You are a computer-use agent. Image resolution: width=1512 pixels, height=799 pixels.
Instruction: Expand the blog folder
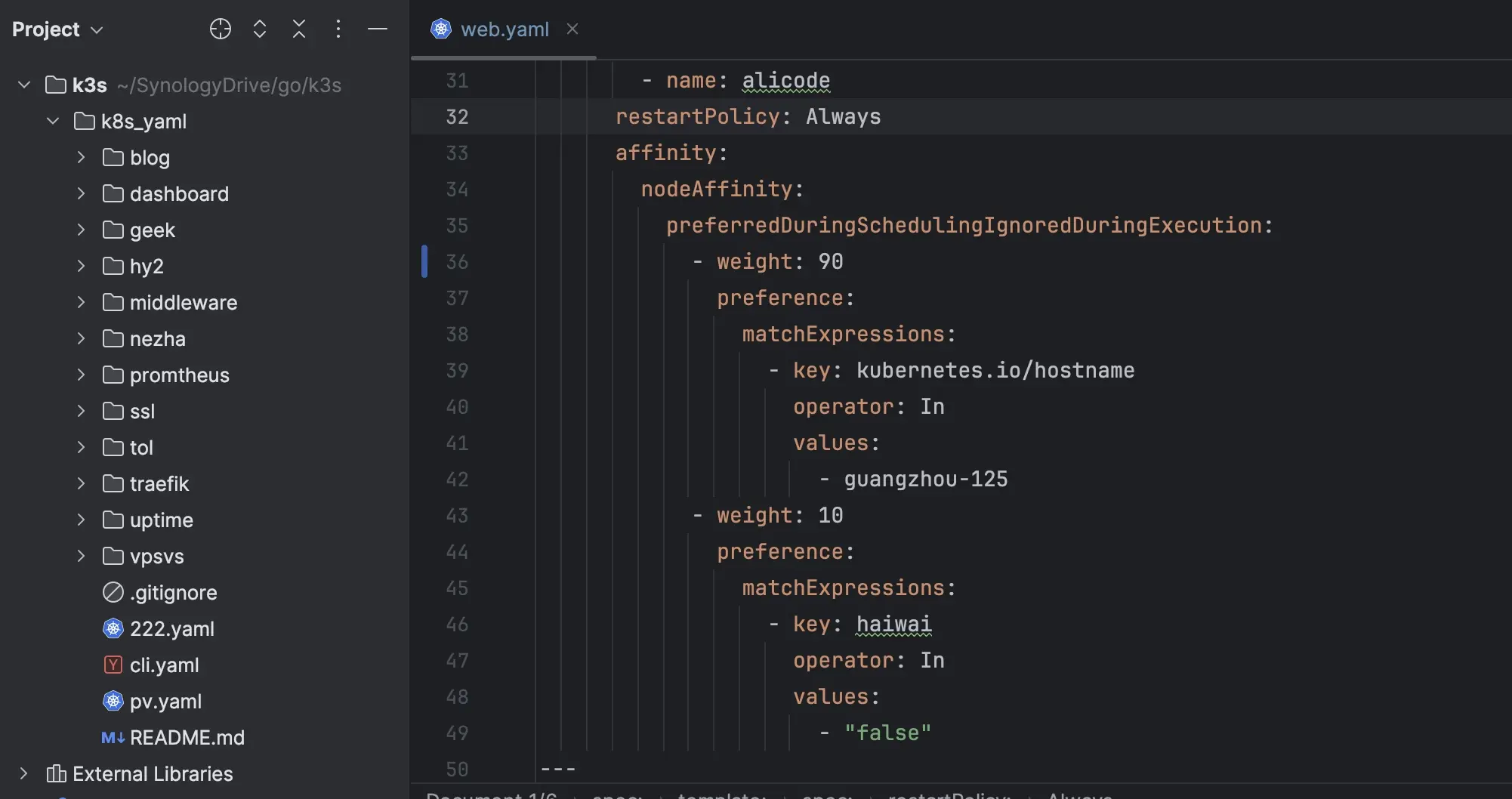(81, 157)
